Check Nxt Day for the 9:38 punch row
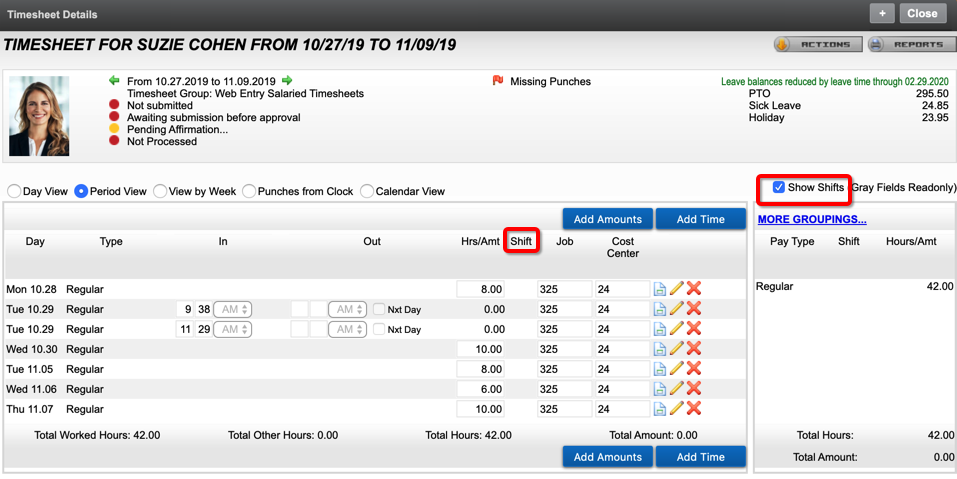 tap(379, 310)
